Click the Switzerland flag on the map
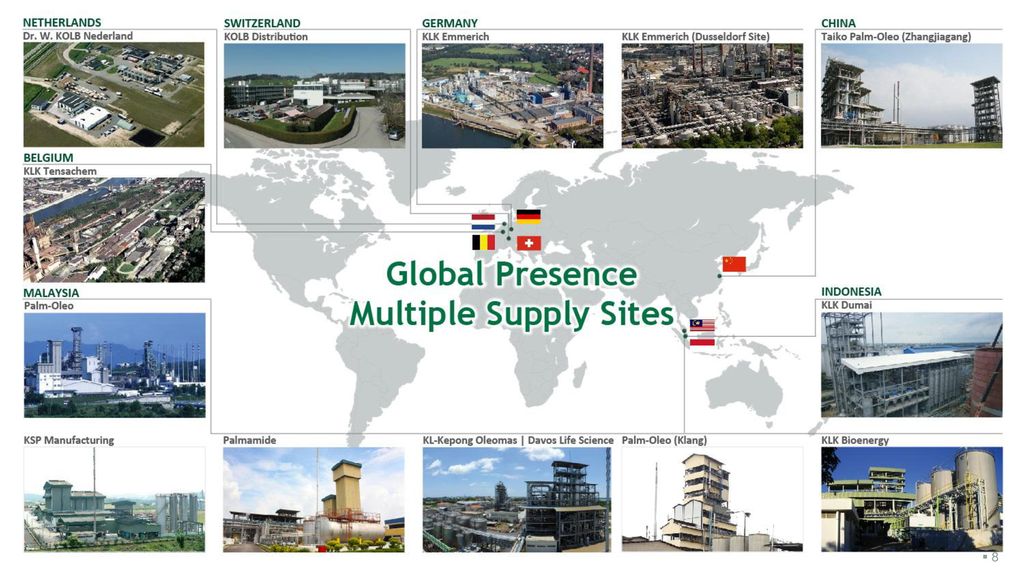 [x=529, y=243]
